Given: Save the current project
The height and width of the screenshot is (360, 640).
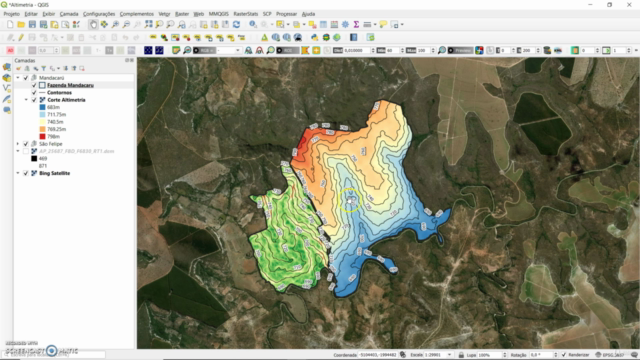Looking at the screenshot, I should pyautogui.click(x=32, y=25).
